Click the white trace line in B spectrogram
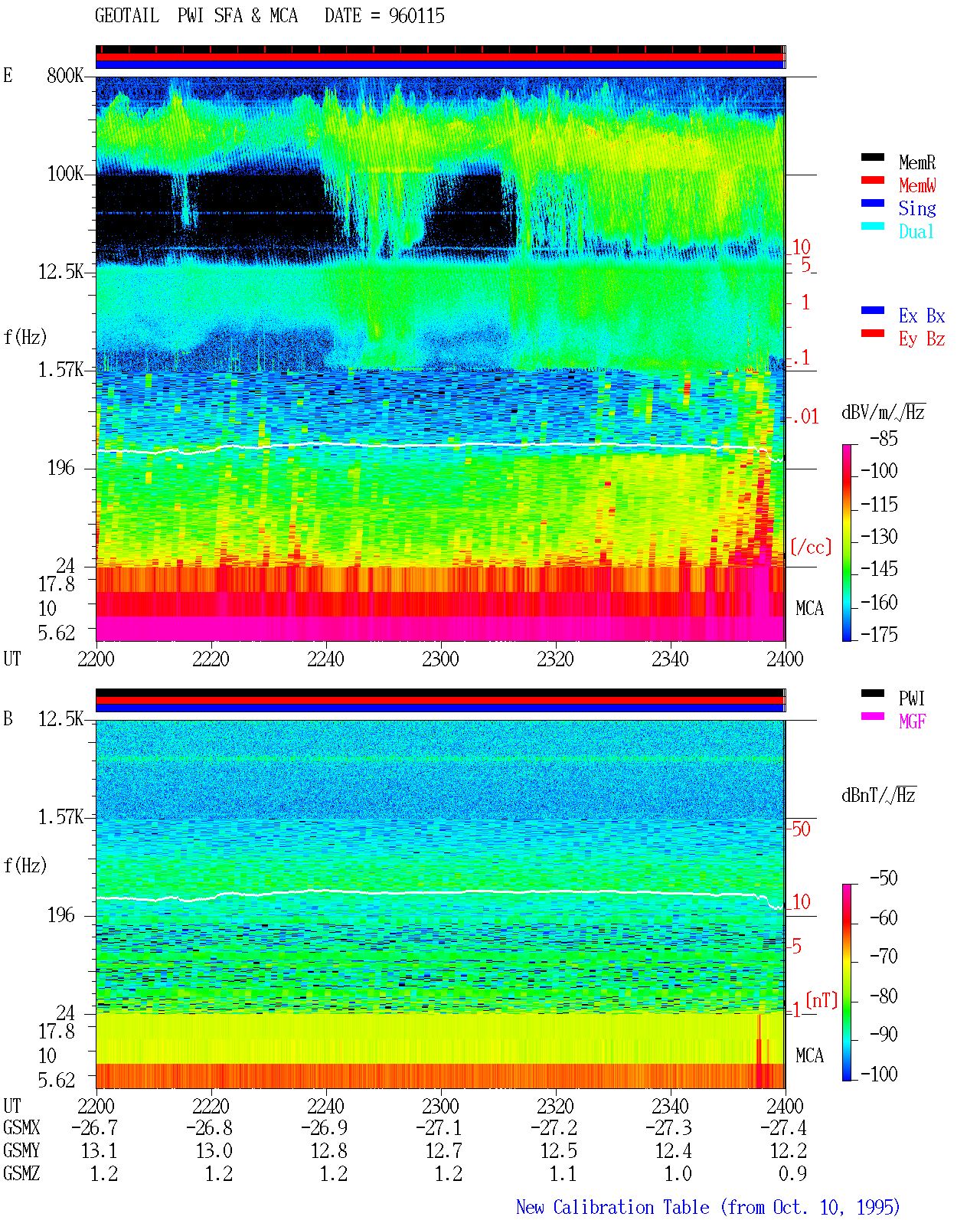 (440, 893)
